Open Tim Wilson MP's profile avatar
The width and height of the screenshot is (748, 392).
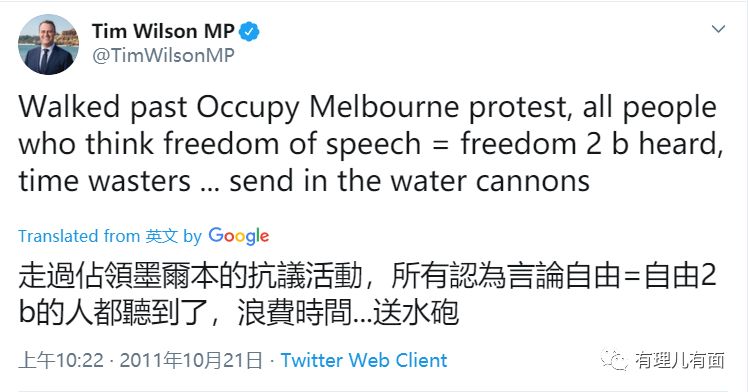pyautogui.click(x=49, y=45)
